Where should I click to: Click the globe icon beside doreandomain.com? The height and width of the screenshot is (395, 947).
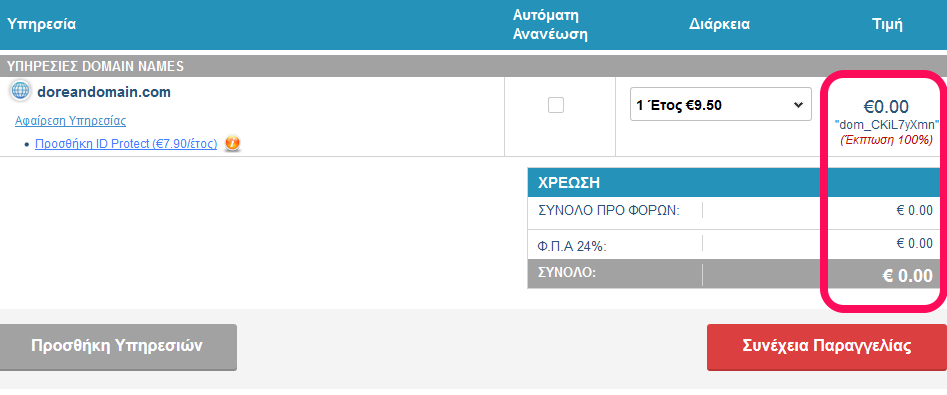[20, 91]
